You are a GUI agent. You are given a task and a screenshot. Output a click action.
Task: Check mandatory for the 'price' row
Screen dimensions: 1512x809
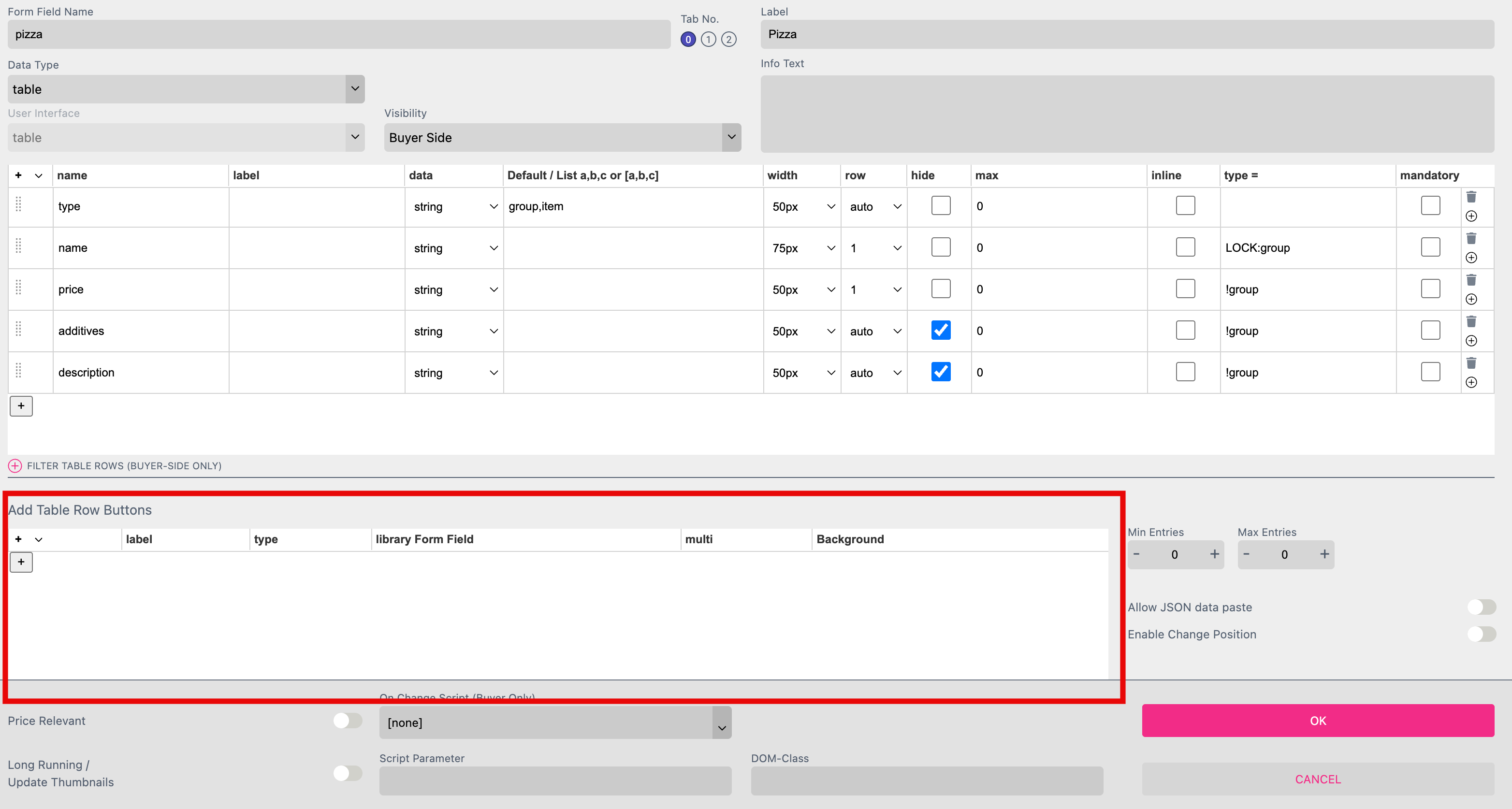click(1430, 289)
